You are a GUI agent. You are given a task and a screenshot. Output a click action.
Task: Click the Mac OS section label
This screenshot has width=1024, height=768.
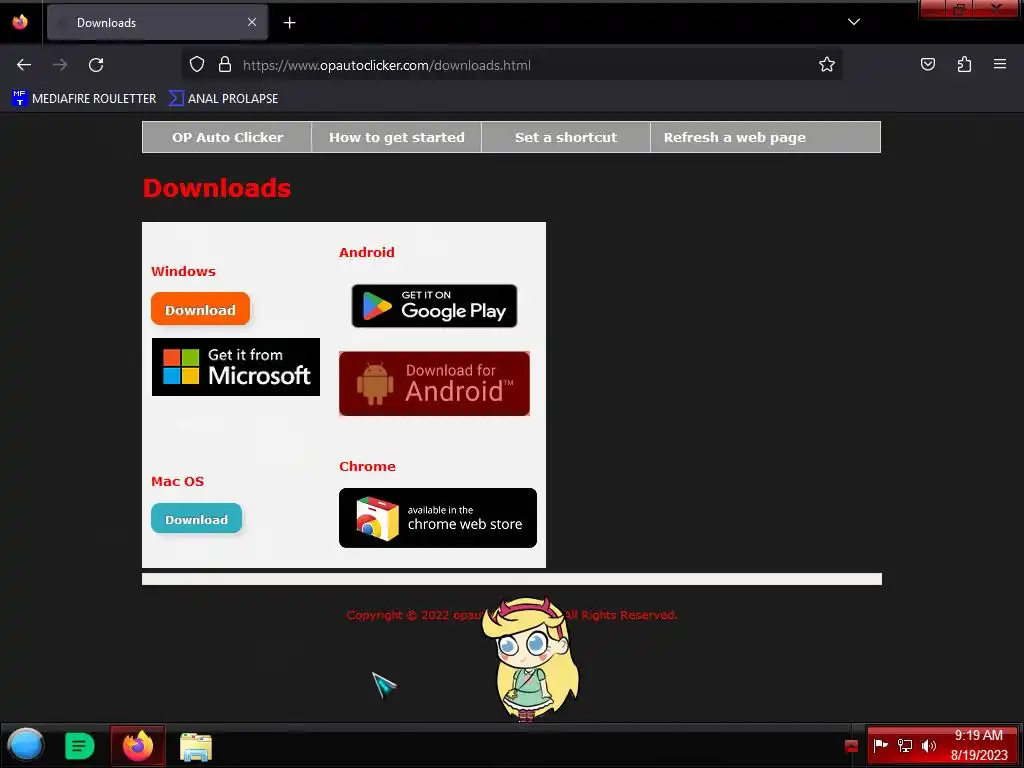coord(178,481)
